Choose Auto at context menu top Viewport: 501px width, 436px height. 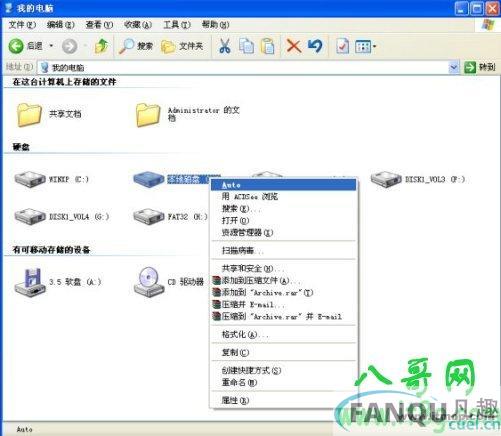pos(283,185)
